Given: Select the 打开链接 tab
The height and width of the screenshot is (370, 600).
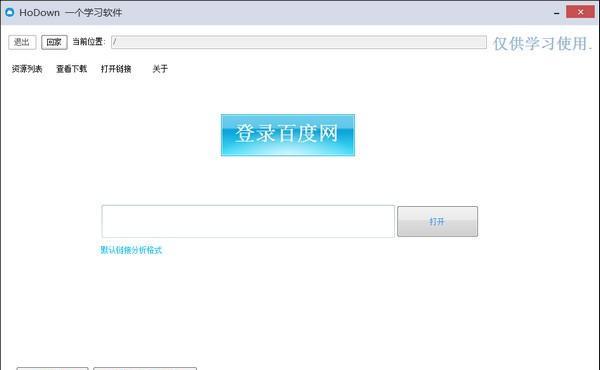Looking at the screenshot, I should pos(116,69).
